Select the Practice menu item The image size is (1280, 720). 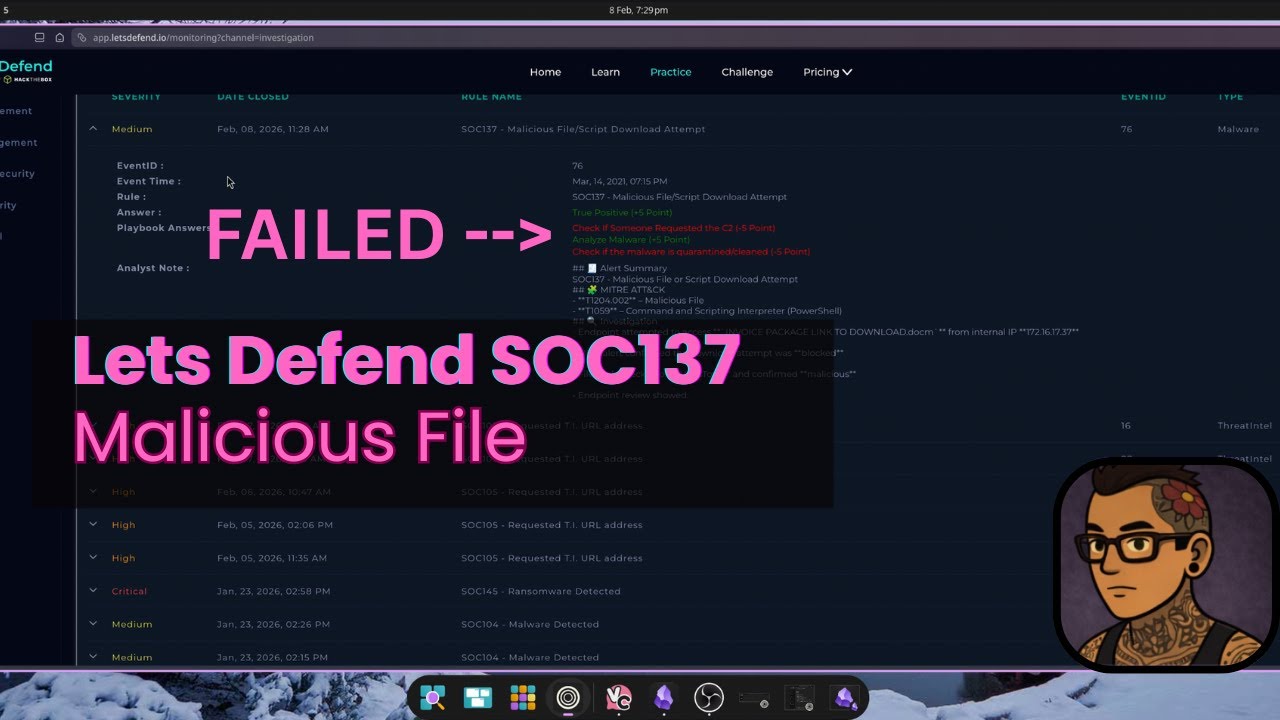[x=670, y=72]
